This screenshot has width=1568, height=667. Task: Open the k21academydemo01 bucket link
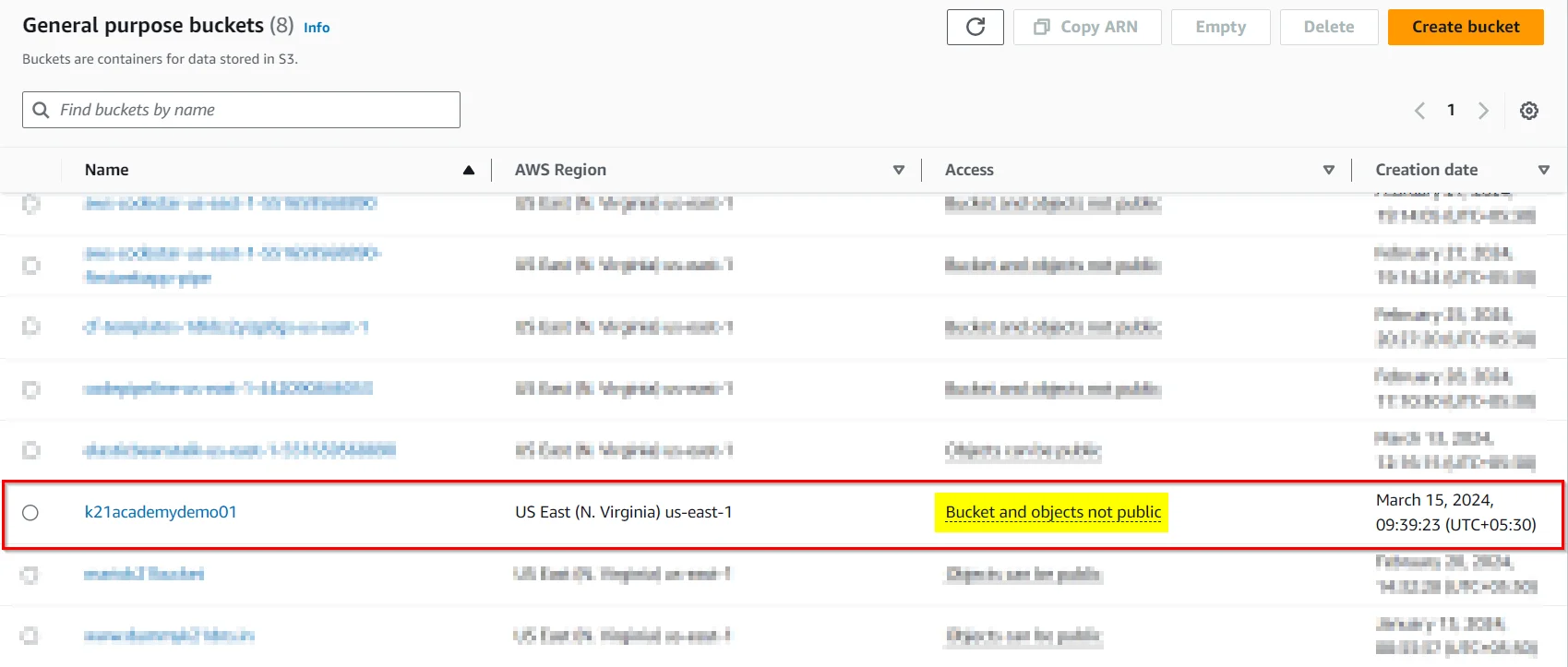[x=161, y=512]
